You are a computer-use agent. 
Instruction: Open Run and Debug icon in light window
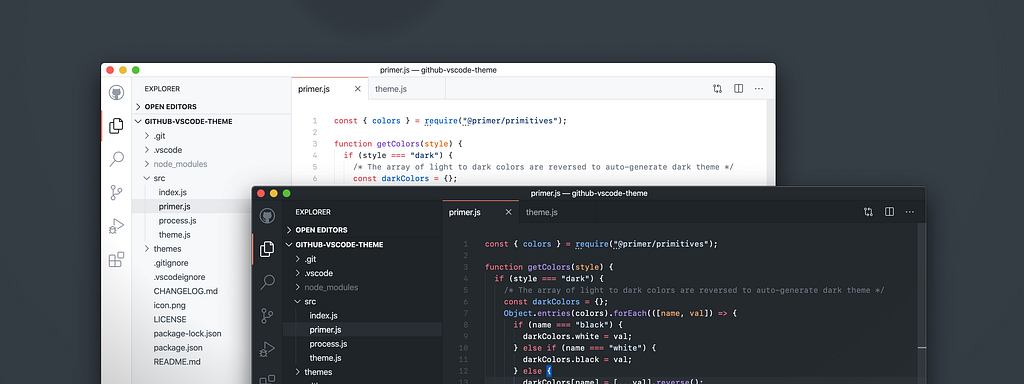[x=116, y=227]
